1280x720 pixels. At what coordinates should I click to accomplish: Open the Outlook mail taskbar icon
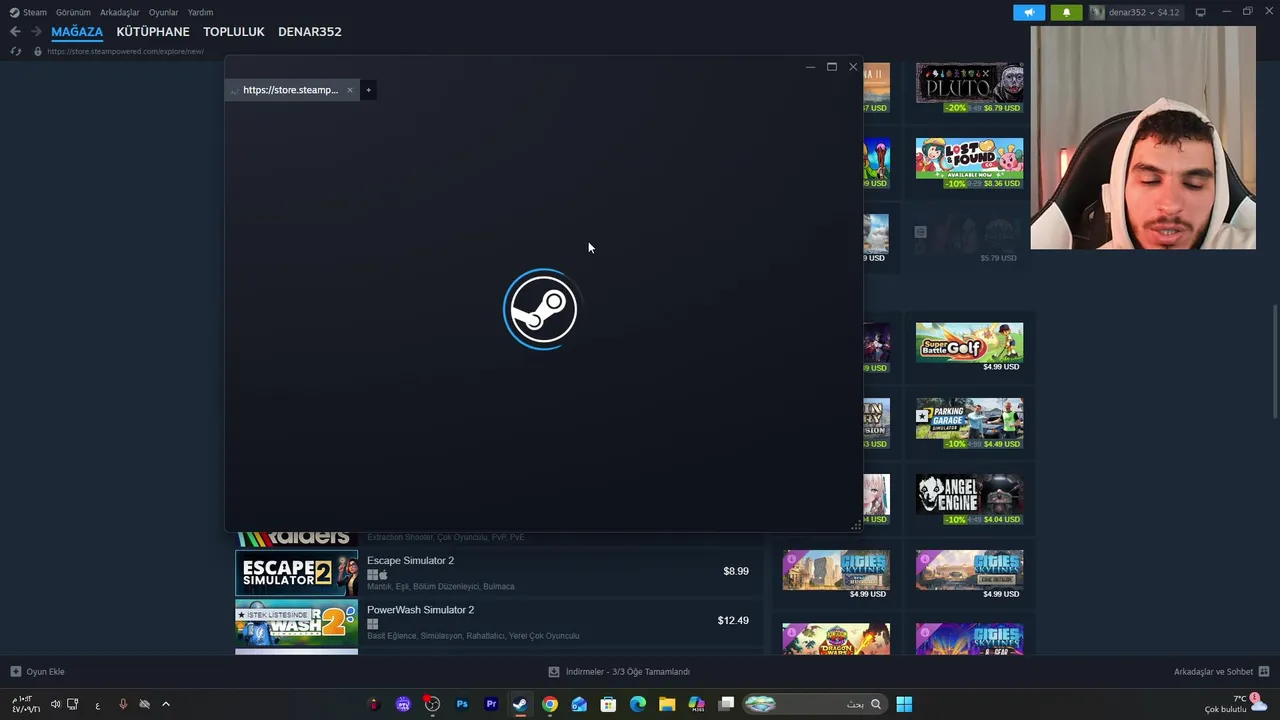tap(579, 704)
